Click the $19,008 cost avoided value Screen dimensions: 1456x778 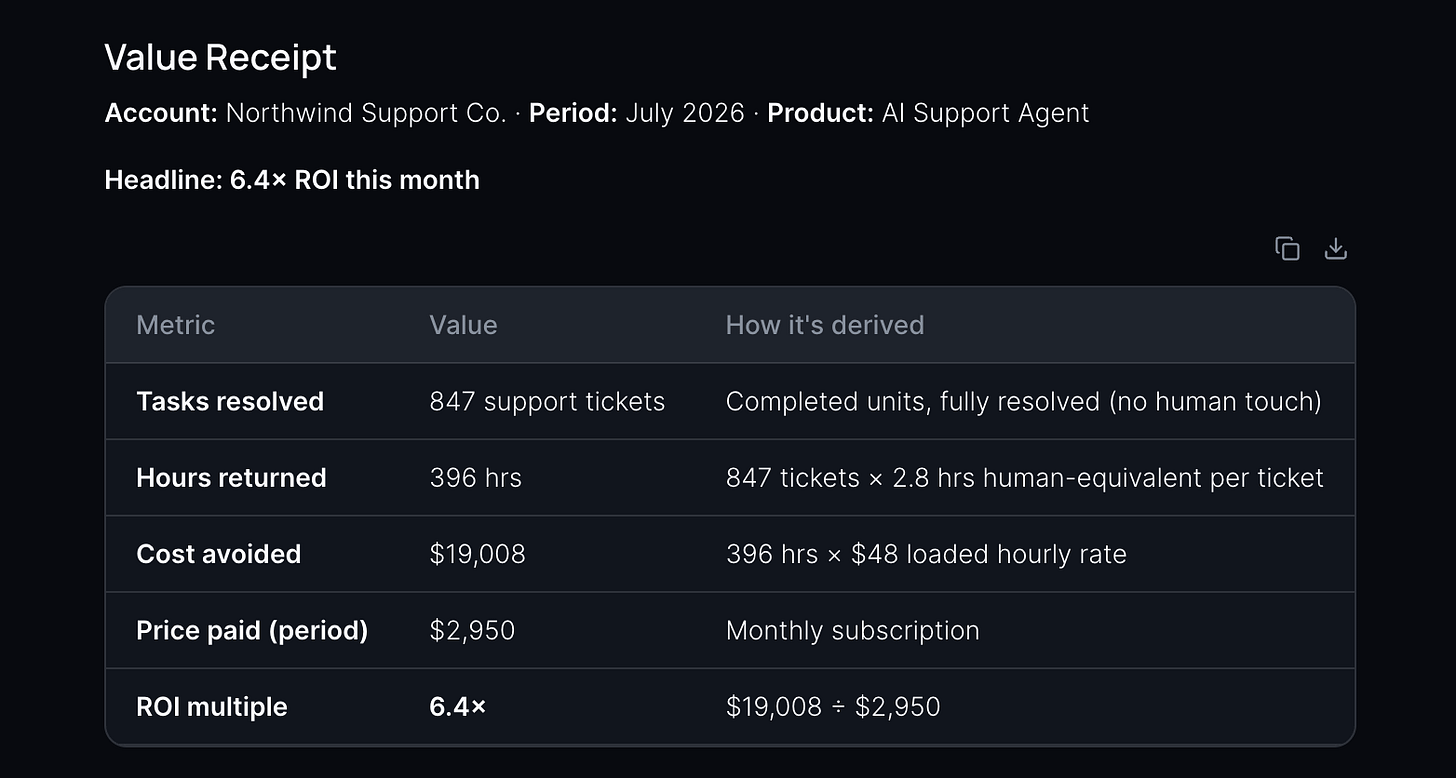tap(477, 554)
